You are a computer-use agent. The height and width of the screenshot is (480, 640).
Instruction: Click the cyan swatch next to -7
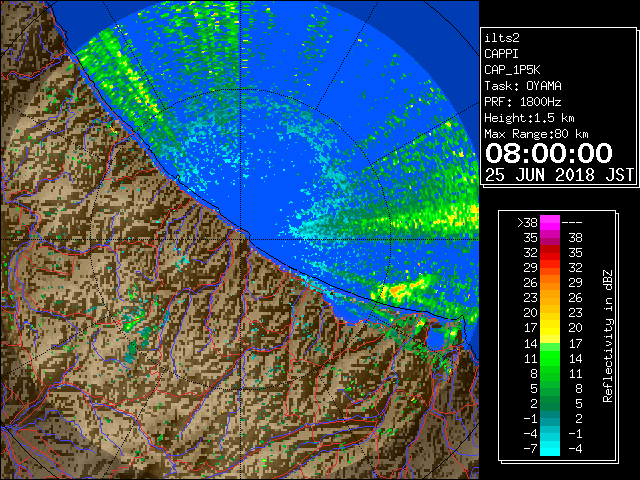tap(550, 448)
